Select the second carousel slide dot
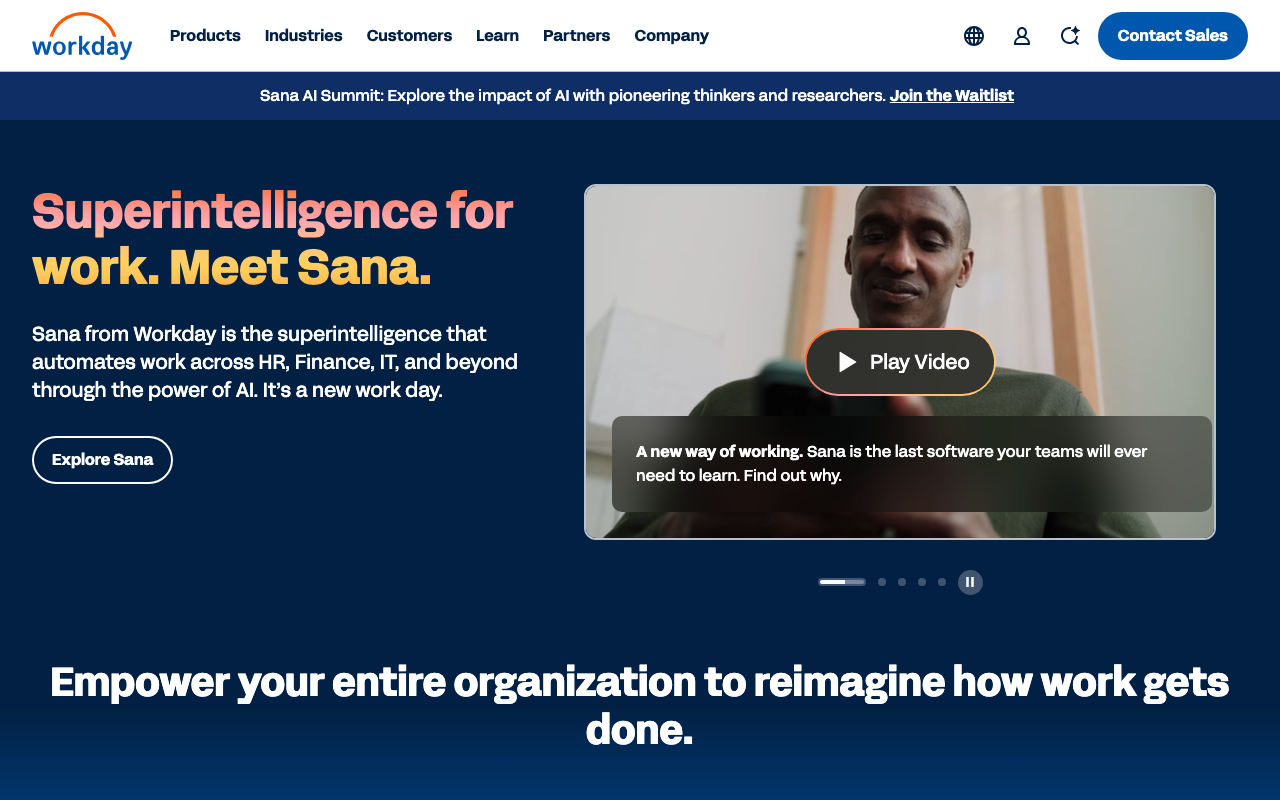1280x800 pixels. [x=882, y=582]
